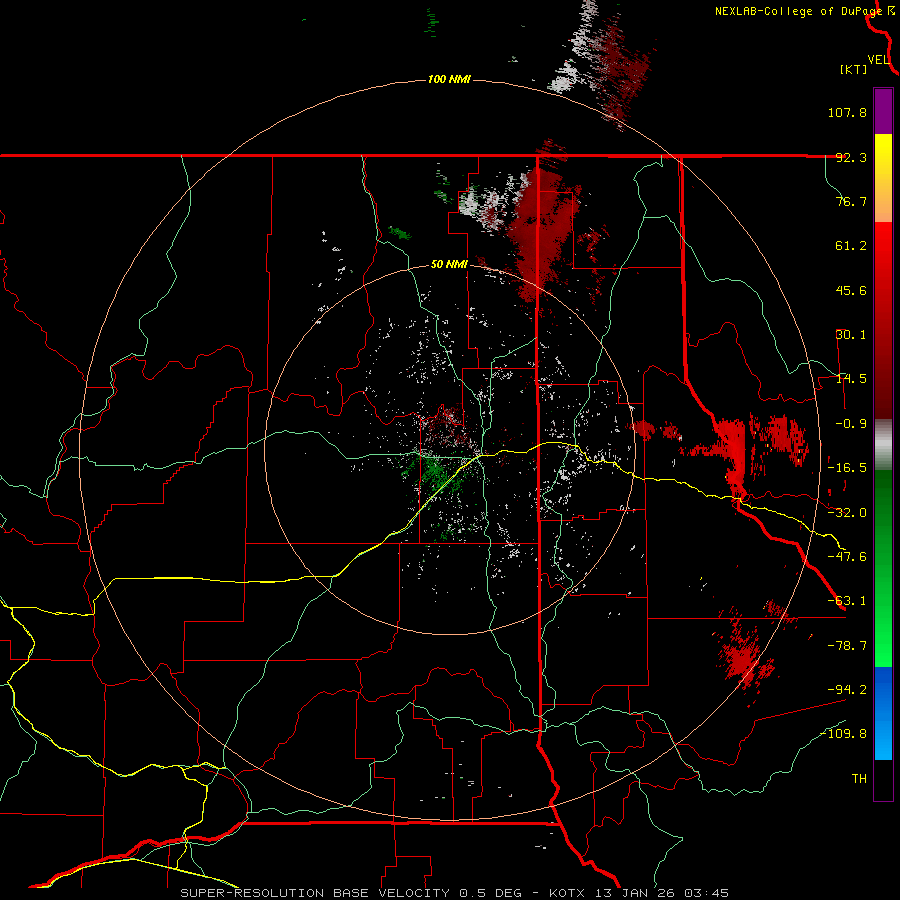Pick the blue segment of the velocity color bar

tap(883, 713)
